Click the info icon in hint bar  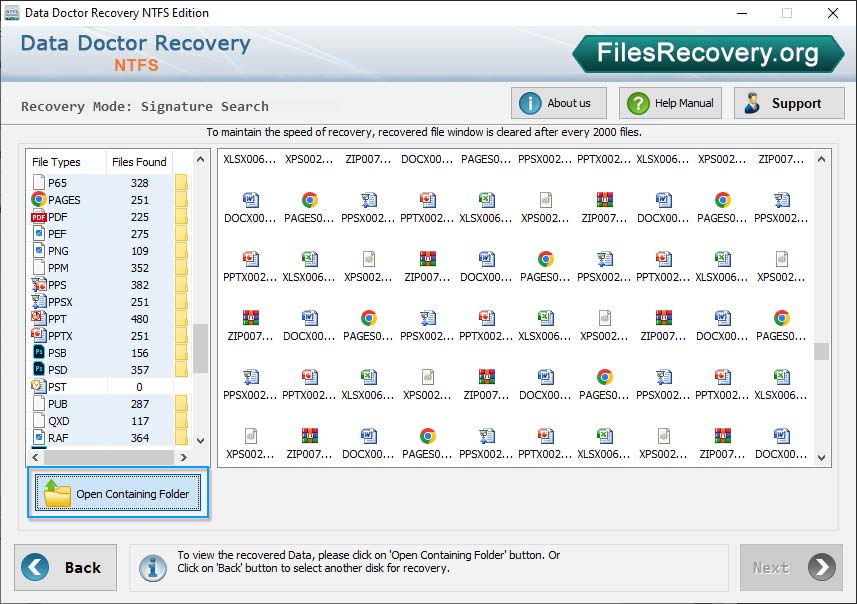[x=153, y=567]
